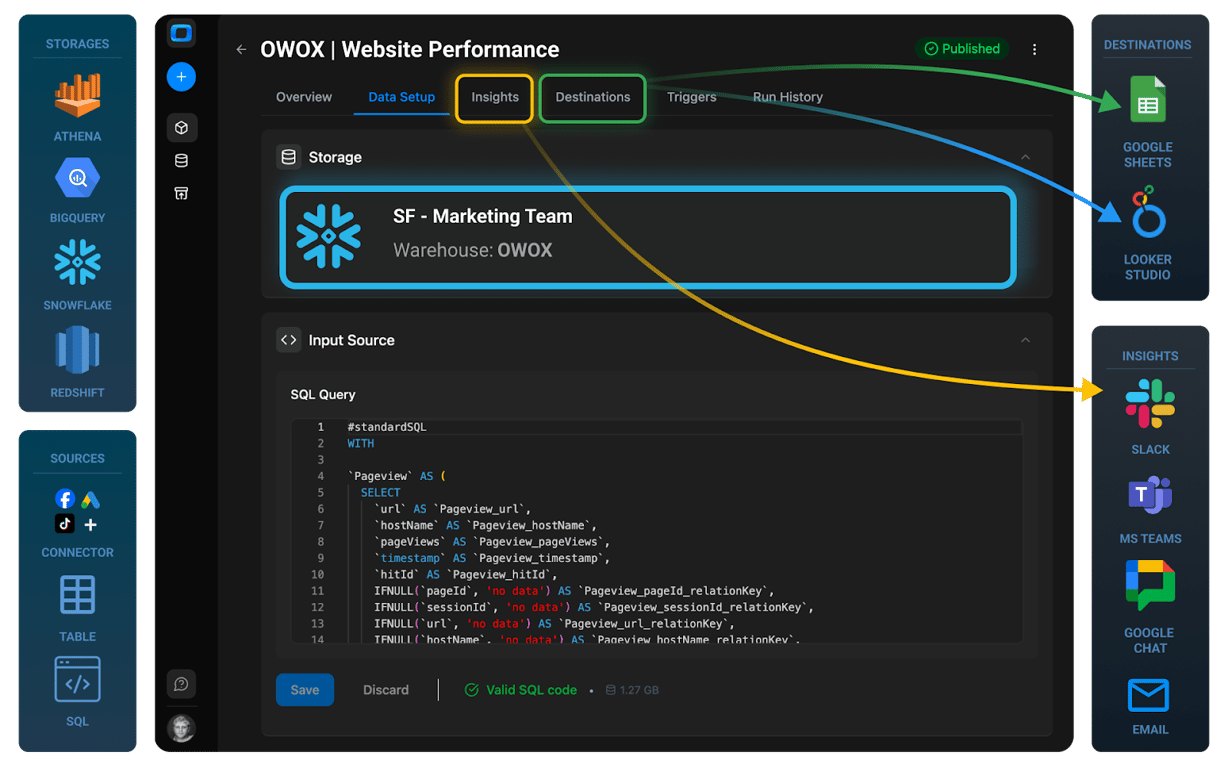Click the CONNECTOR label in Sources panel

pos(77,552)
